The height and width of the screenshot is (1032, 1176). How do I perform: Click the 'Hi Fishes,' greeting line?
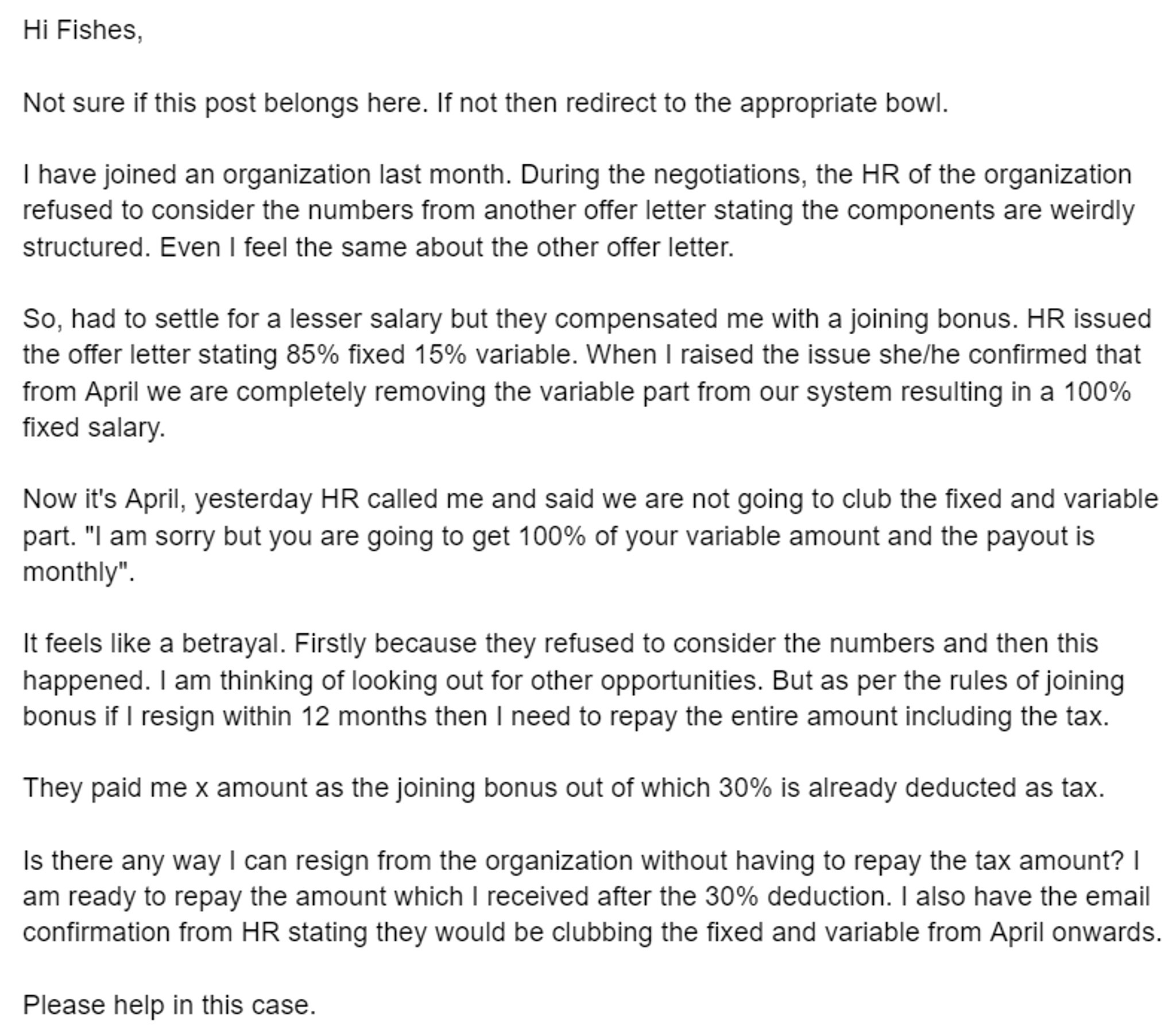pos(83,30)
